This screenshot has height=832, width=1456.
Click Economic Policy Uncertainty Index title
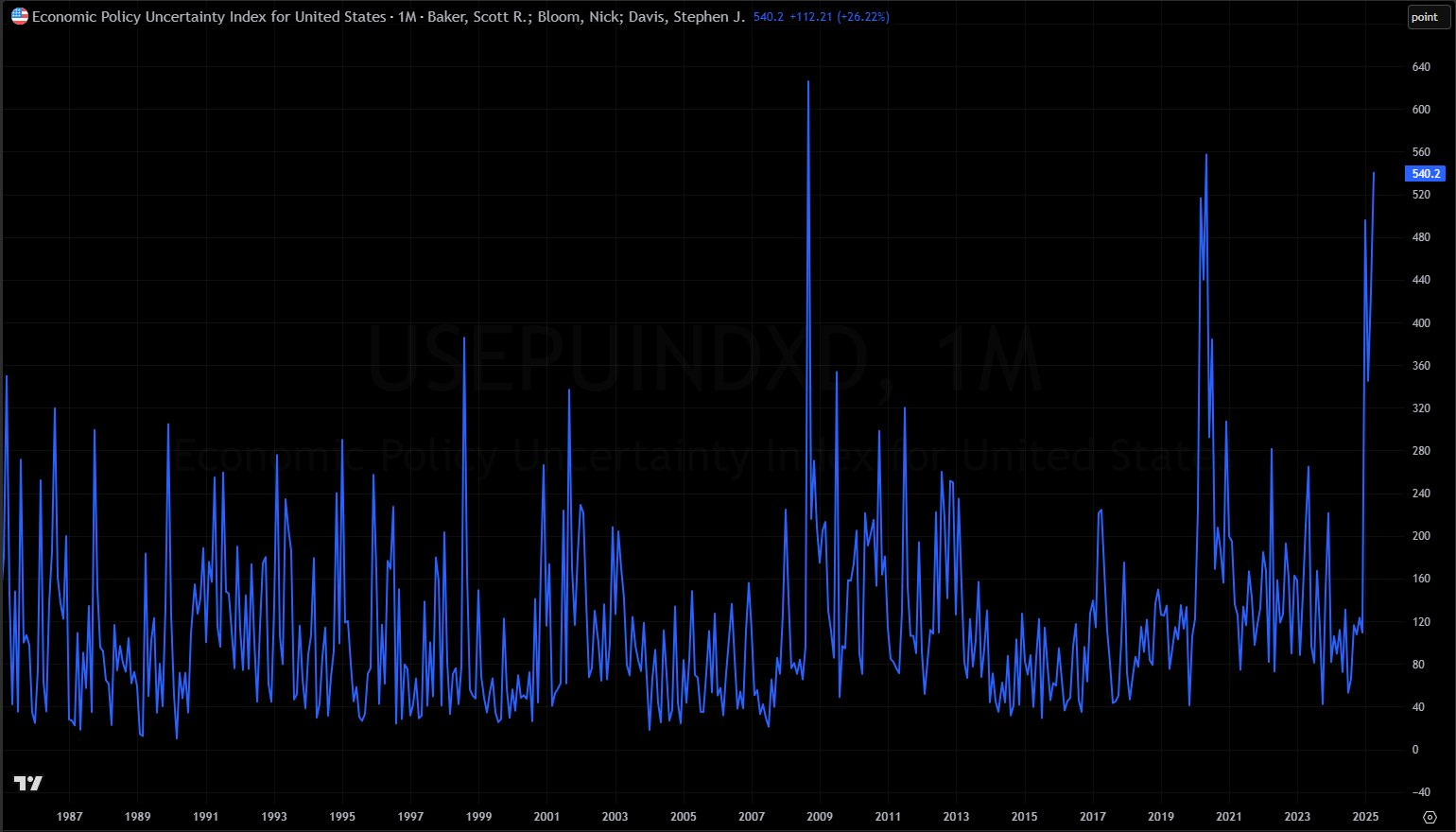point(208,17)
